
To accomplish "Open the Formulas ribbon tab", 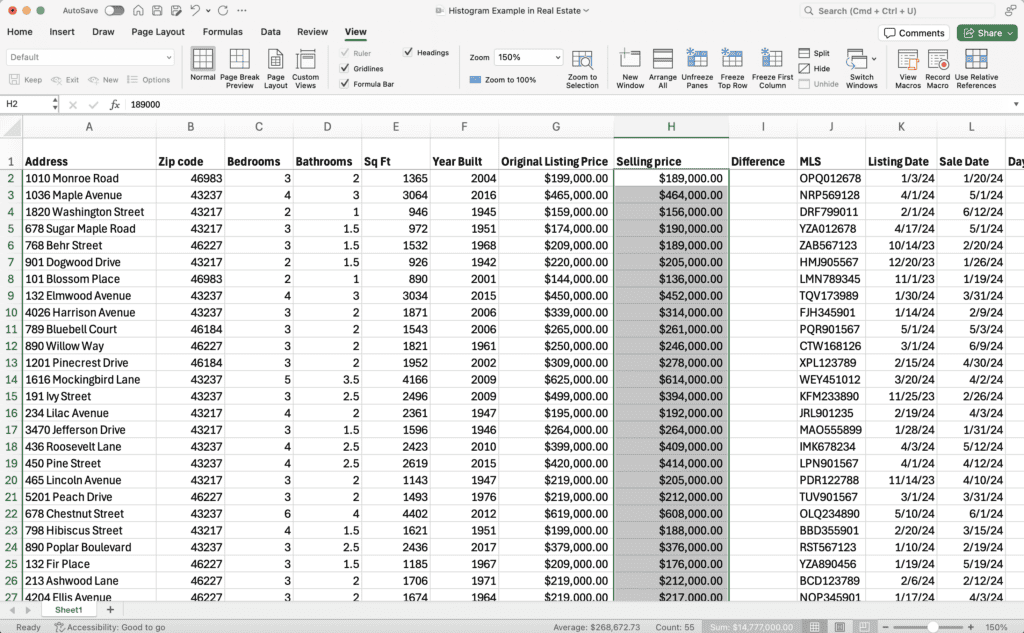I will [222, 32].
